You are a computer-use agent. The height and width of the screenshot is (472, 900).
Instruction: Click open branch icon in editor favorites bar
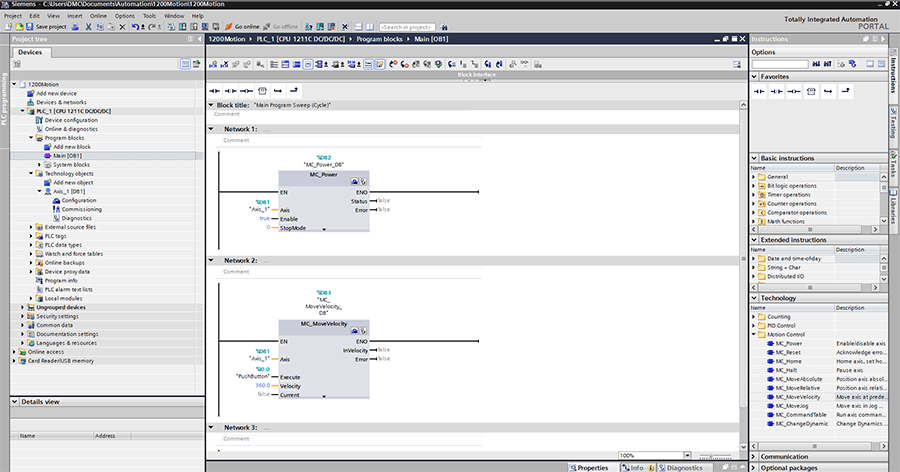pyautogui.click(x=278, y=91)
